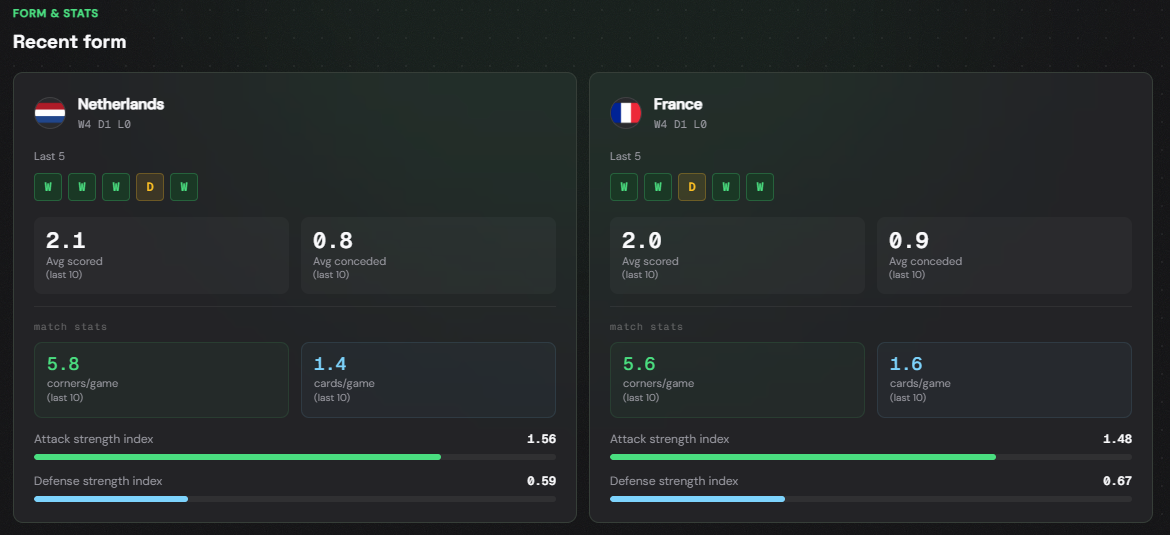
Task: Select the second W badge in Netherlands form
Action: click(x=82, y=187)
